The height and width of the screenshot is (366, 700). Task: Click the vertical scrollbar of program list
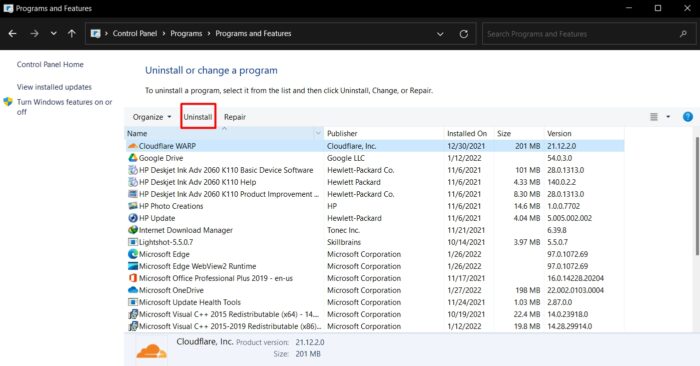pyautogui.click(x=697, y=196)
